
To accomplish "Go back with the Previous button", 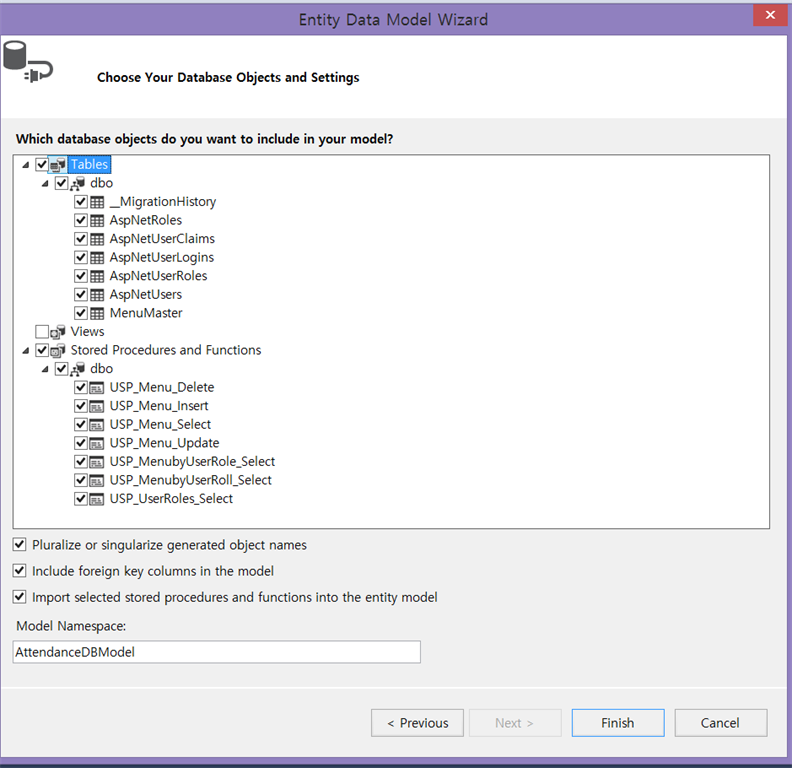I will coord(417,723).
